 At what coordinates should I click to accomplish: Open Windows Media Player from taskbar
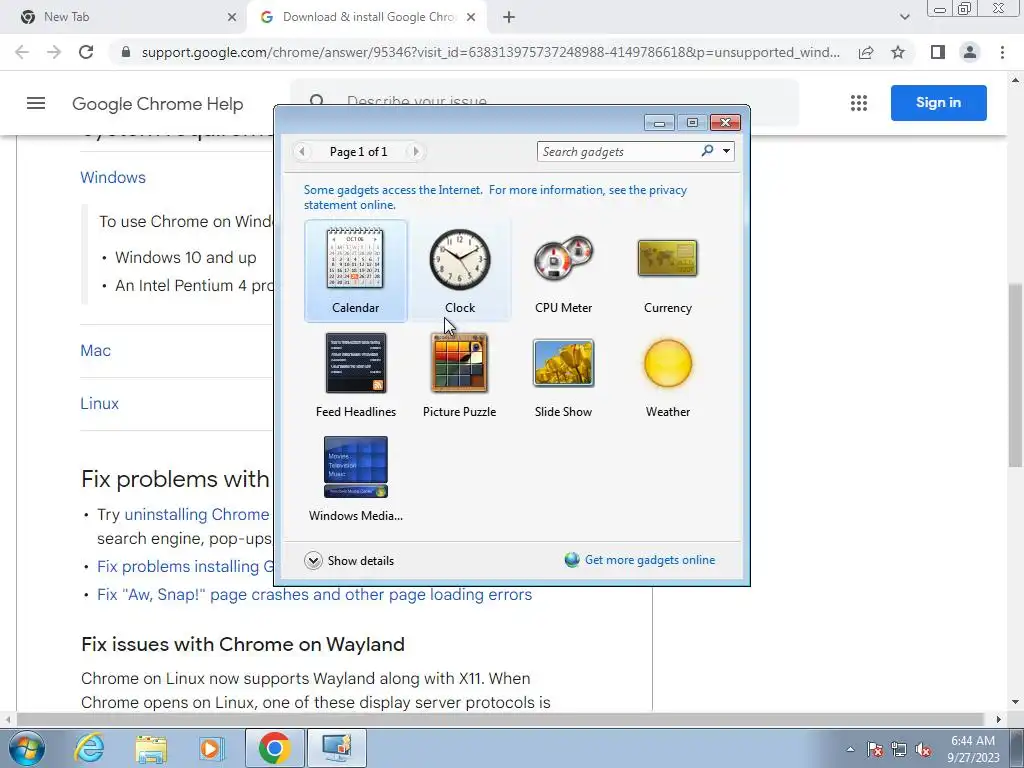click(x=211, y=748)
